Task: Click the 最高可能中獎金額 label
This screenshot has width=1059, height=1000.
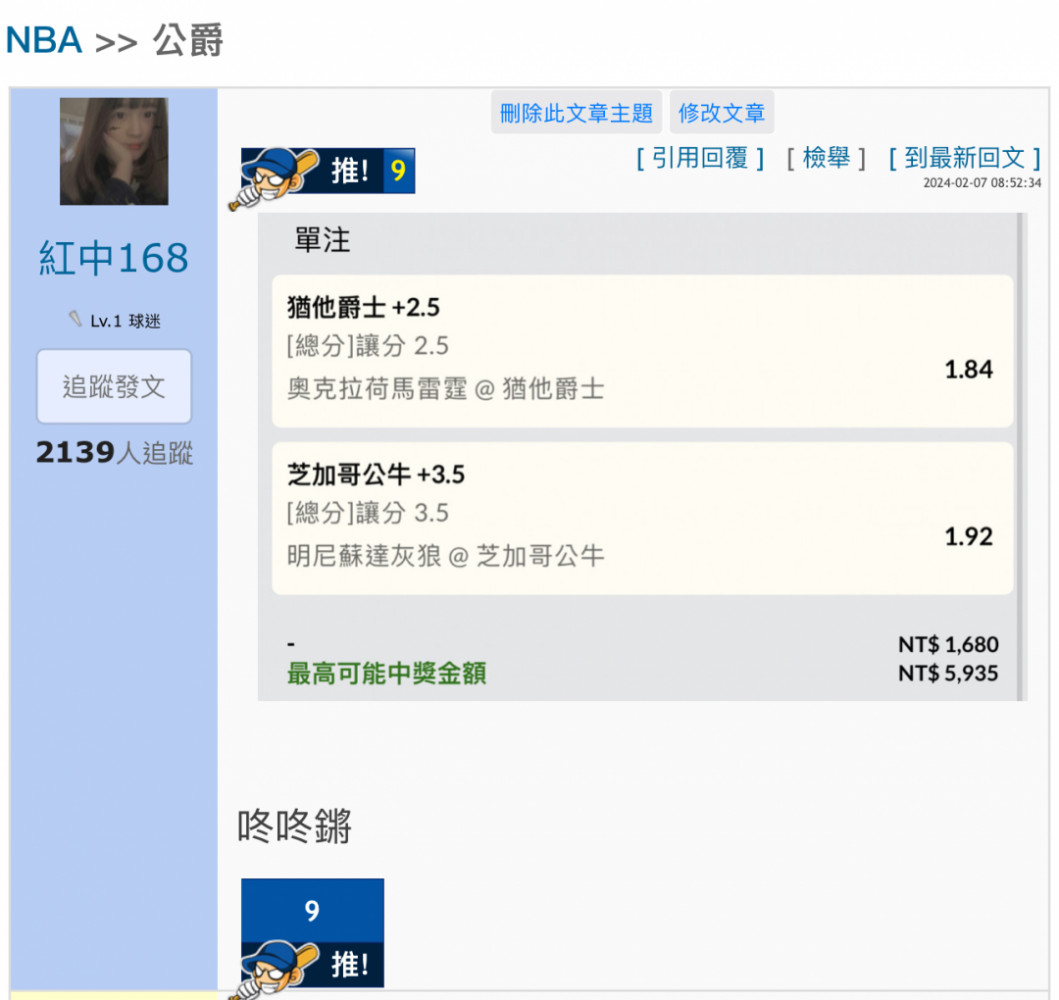Action: [x=386, y=673]
